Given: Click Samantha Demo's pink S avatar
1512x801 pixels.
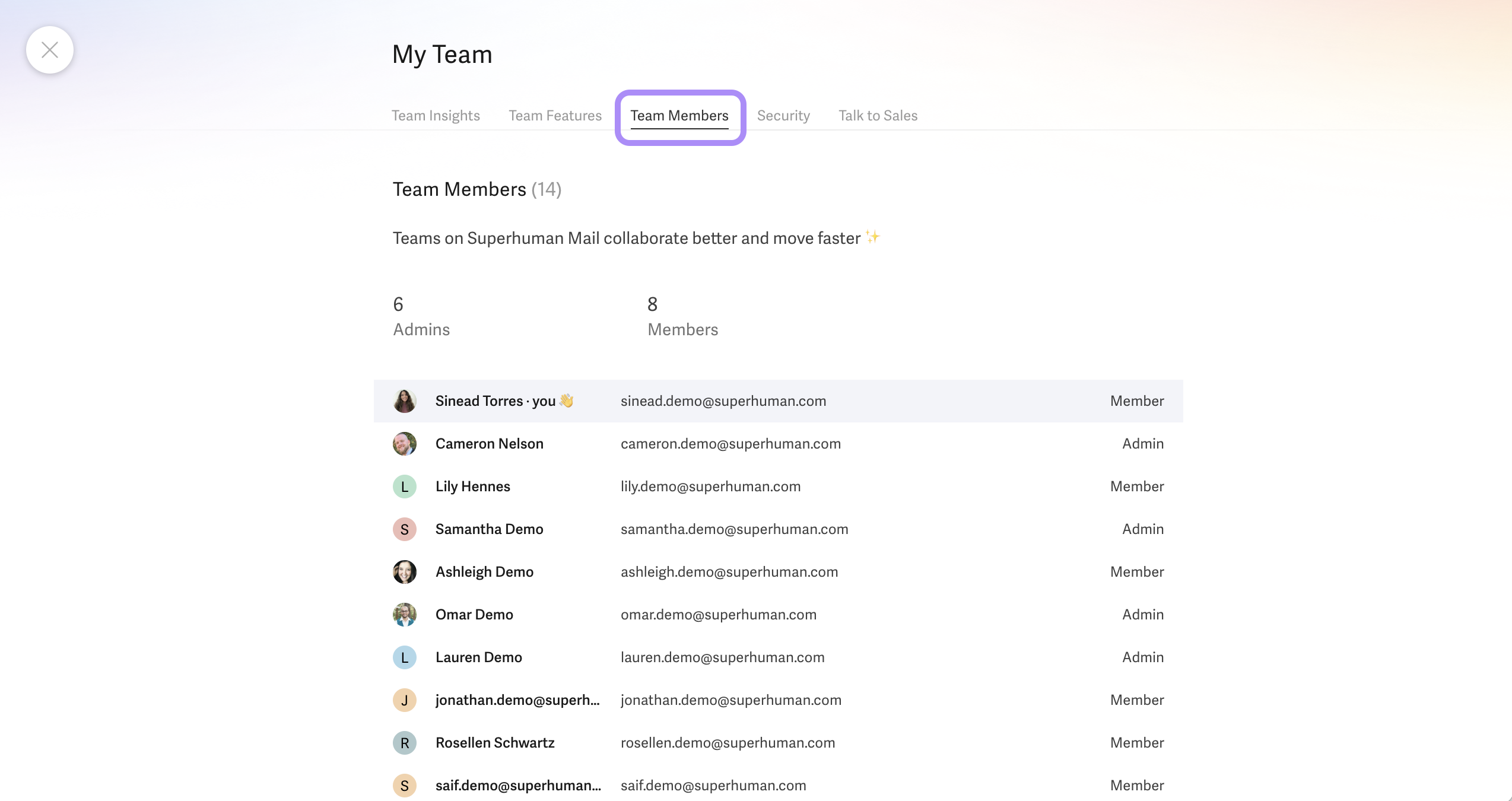Looking at the screenshot, I should click(405, 529).
